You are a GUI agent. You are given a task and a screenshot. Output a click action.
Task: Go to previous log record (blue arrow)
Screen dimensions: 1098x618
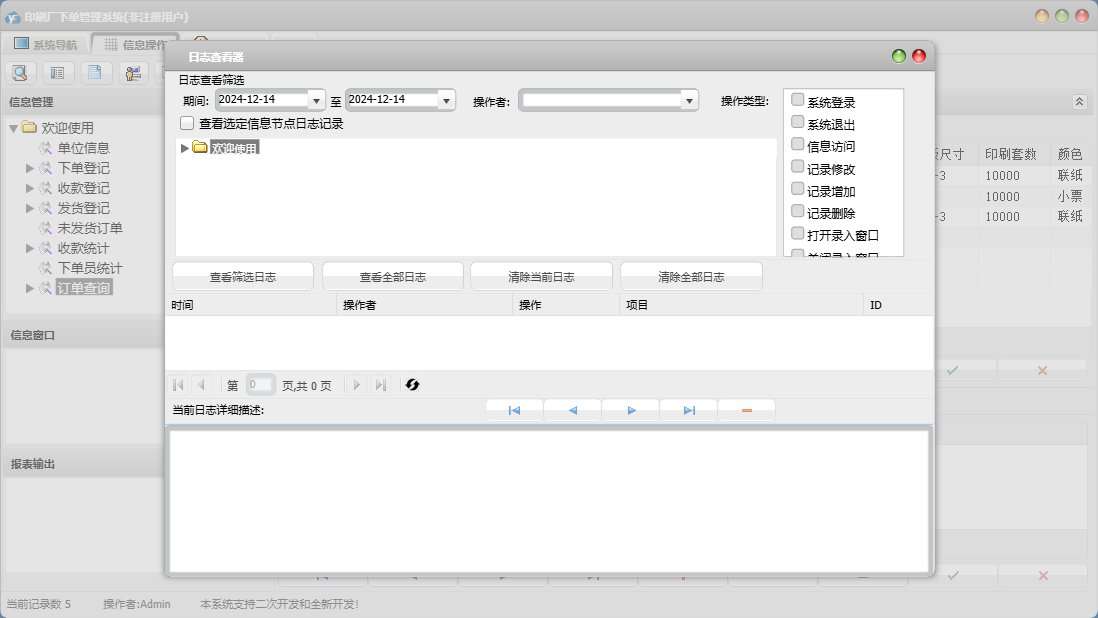572,410
